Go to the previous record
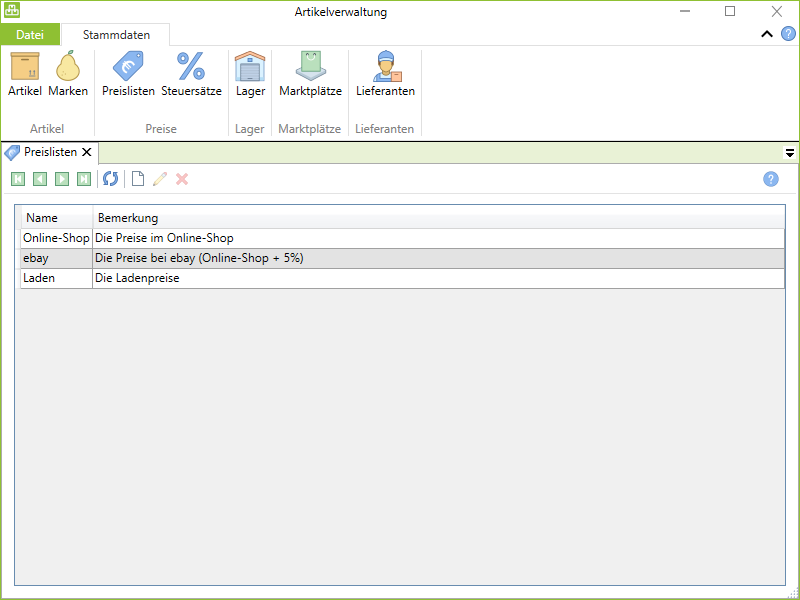This screenshot has width=800, height=600. 40,179
